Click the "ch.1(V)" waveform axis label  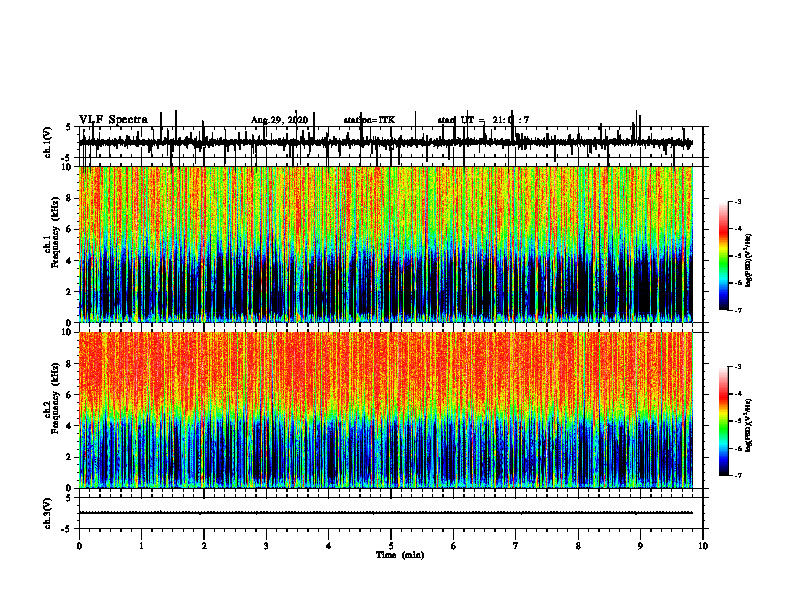[x=48, y=142]
